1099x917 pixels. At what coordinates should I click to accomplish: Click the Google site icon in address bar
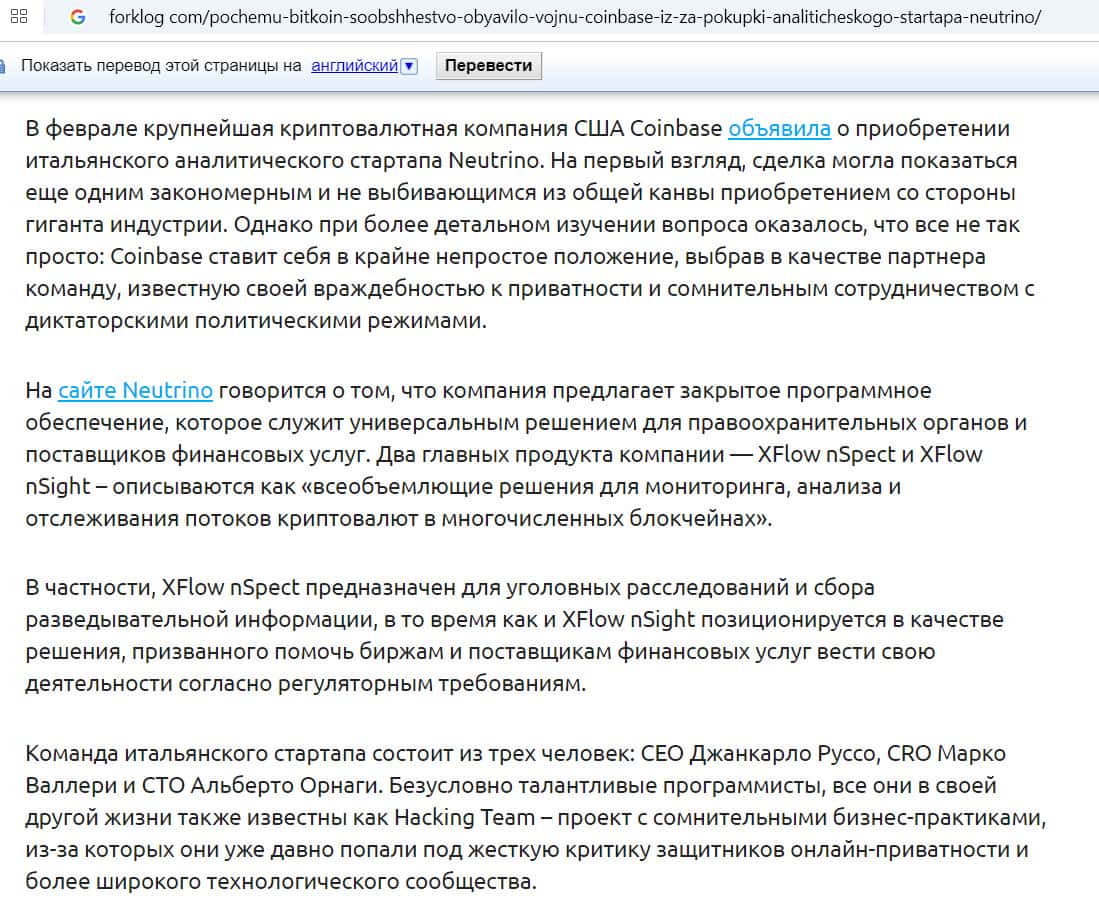(77, 17)
